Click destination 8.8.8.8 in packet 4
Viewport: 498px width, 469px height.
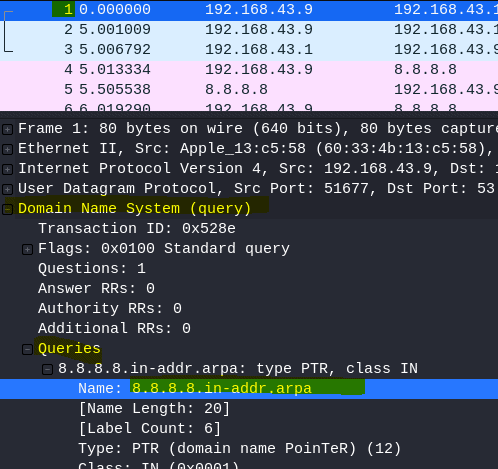(x=425, y=70)
